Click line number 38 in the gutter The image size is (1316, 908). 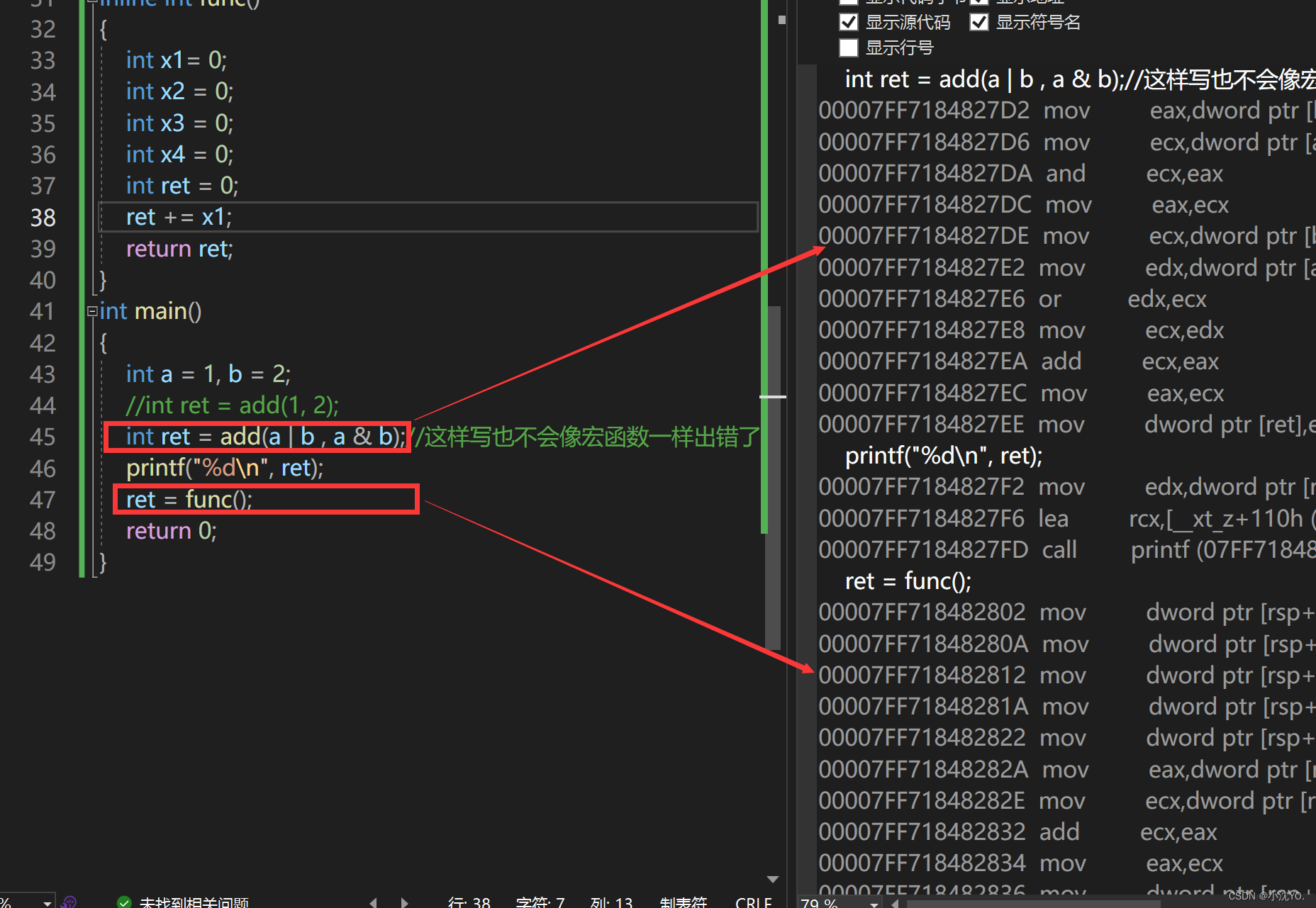point(43,218)
